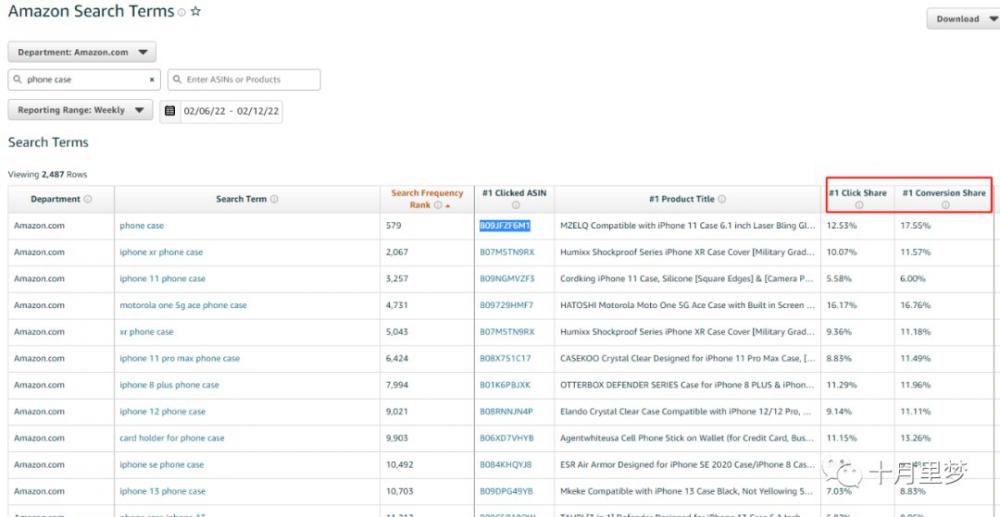The image size is (1000, 517).
Task: Click the conversion share value 6.00%
Action: (913, 279)
